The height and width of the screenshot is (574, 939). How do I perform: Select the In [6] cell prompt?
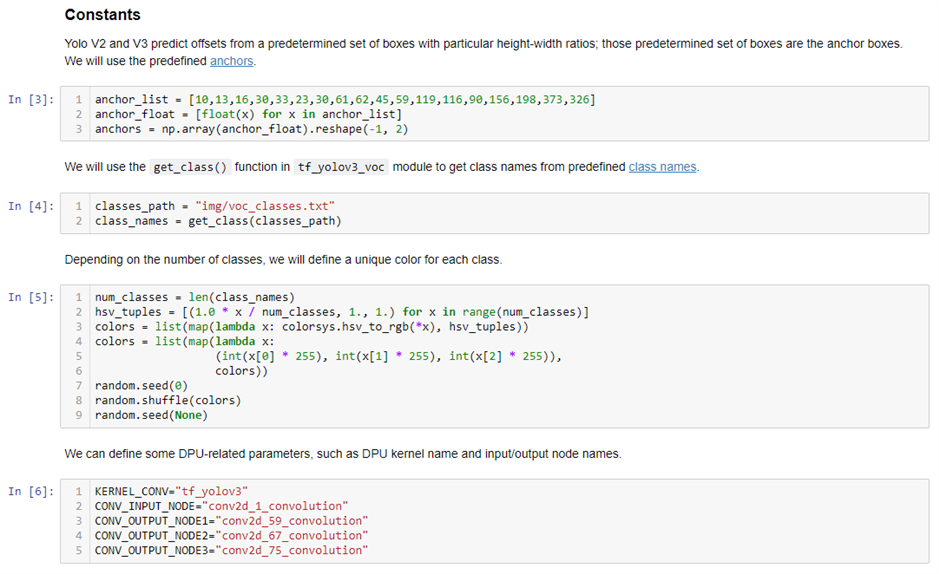pos(31,491)
